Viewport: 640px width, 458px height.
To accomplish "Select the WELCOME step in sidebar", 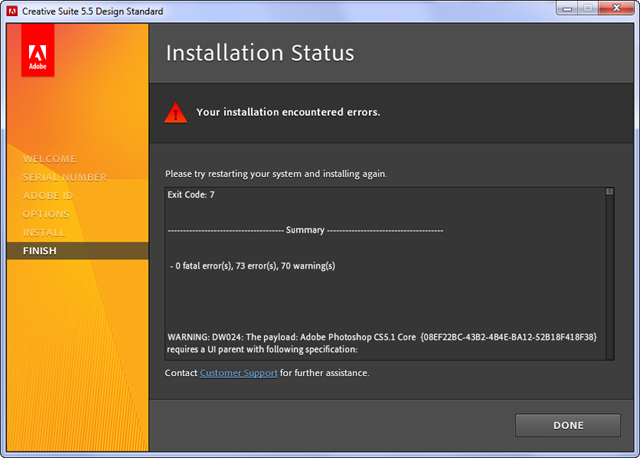I will tap(49, 159).
